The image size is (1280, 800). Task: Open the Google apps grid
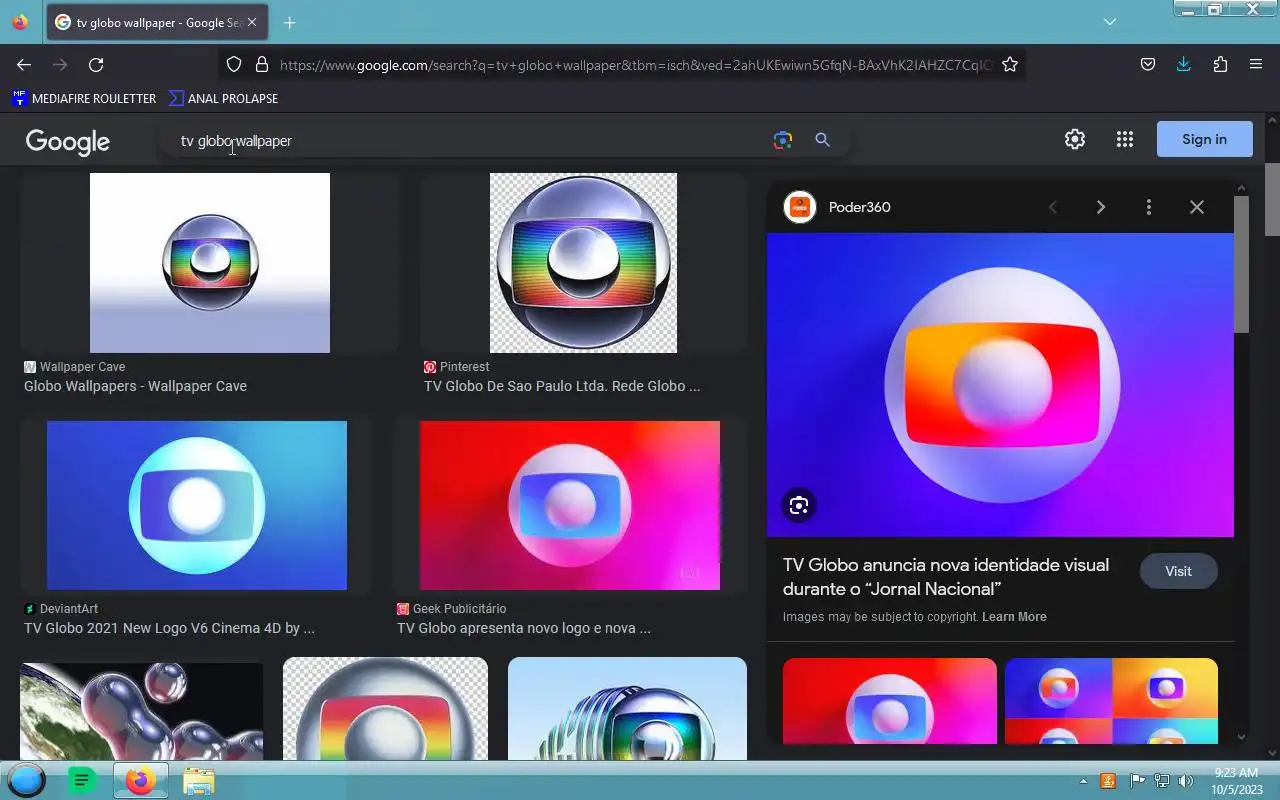pyautogui.click(x=1125, y=140)
